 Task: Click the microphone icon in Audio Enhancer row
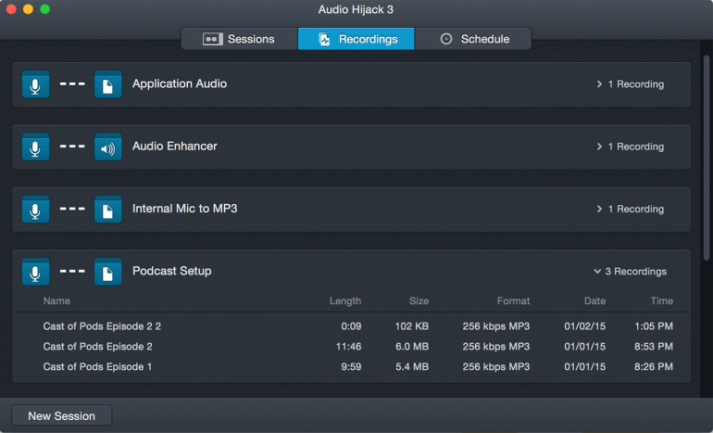click(36, 147)
